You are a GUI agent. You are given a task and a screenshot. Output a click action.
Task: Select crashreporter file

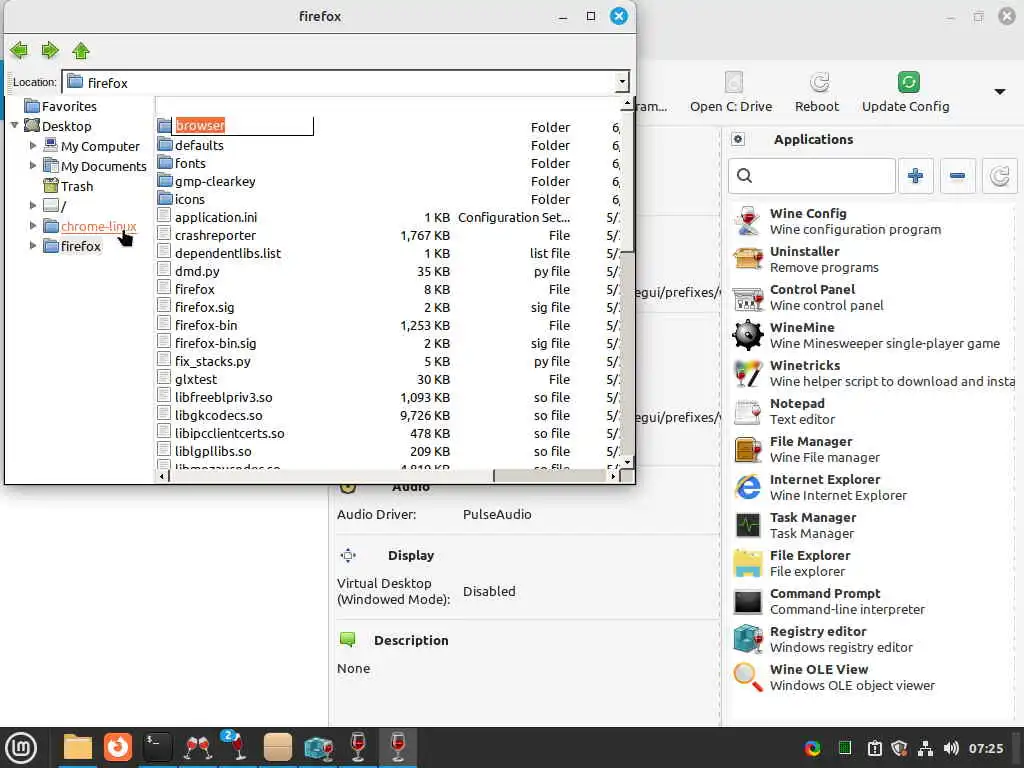[x=215, y=235]
